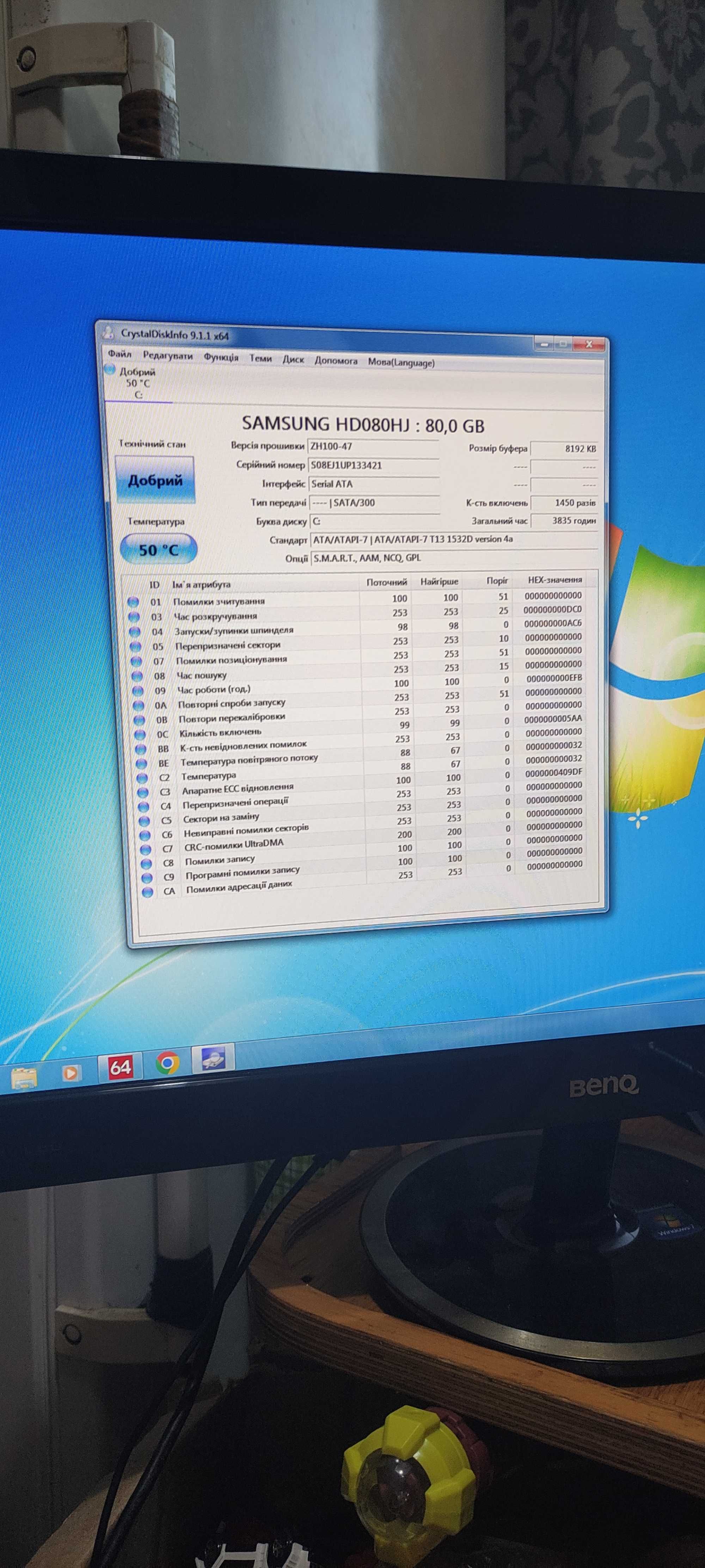705x1568 pixels.
Task: Click status orb of 08 Час пошуку
Action: click(x=137, y=676)
